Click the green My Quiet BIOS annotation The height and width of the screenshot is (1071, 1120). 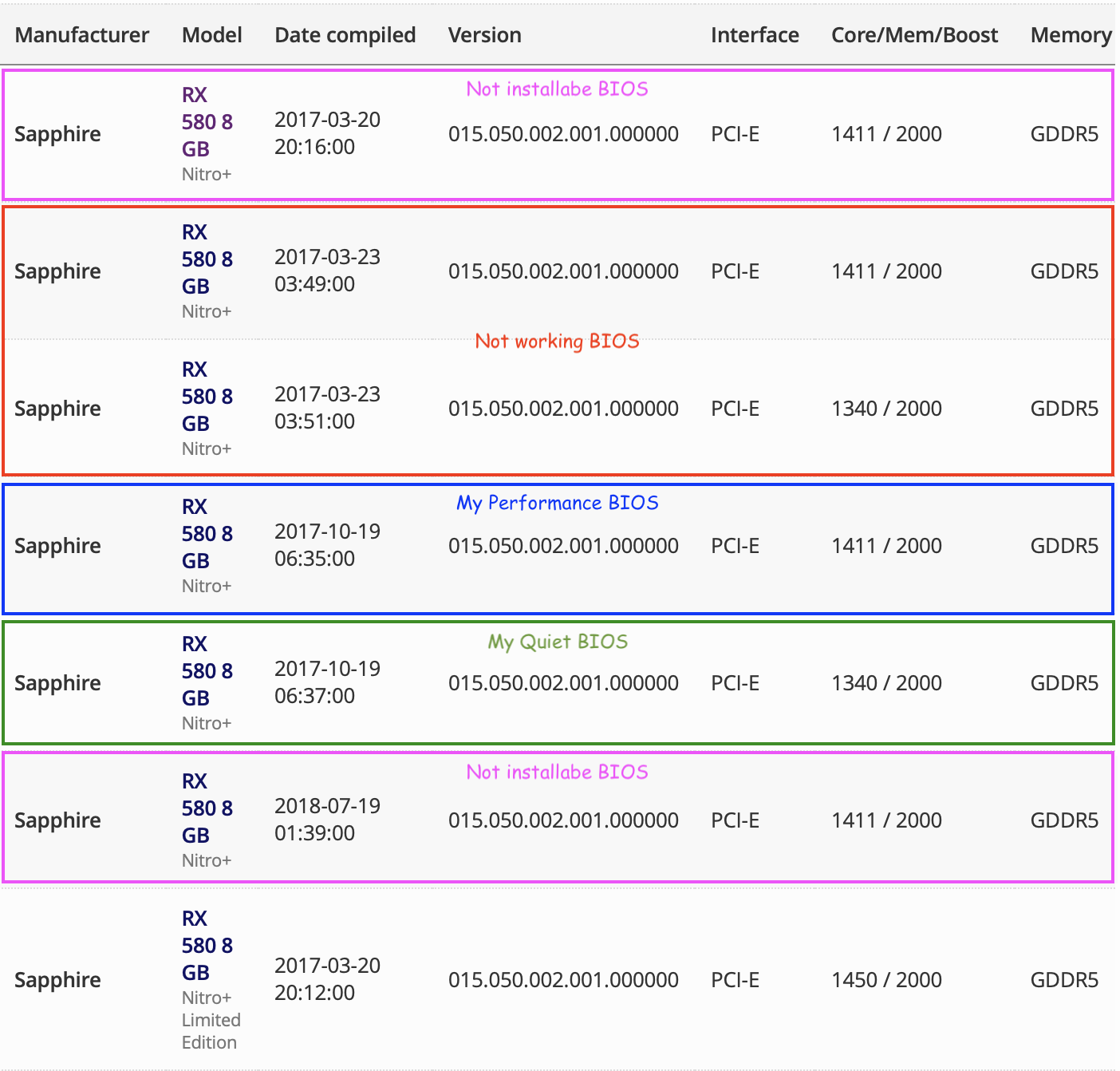point(557,642)
